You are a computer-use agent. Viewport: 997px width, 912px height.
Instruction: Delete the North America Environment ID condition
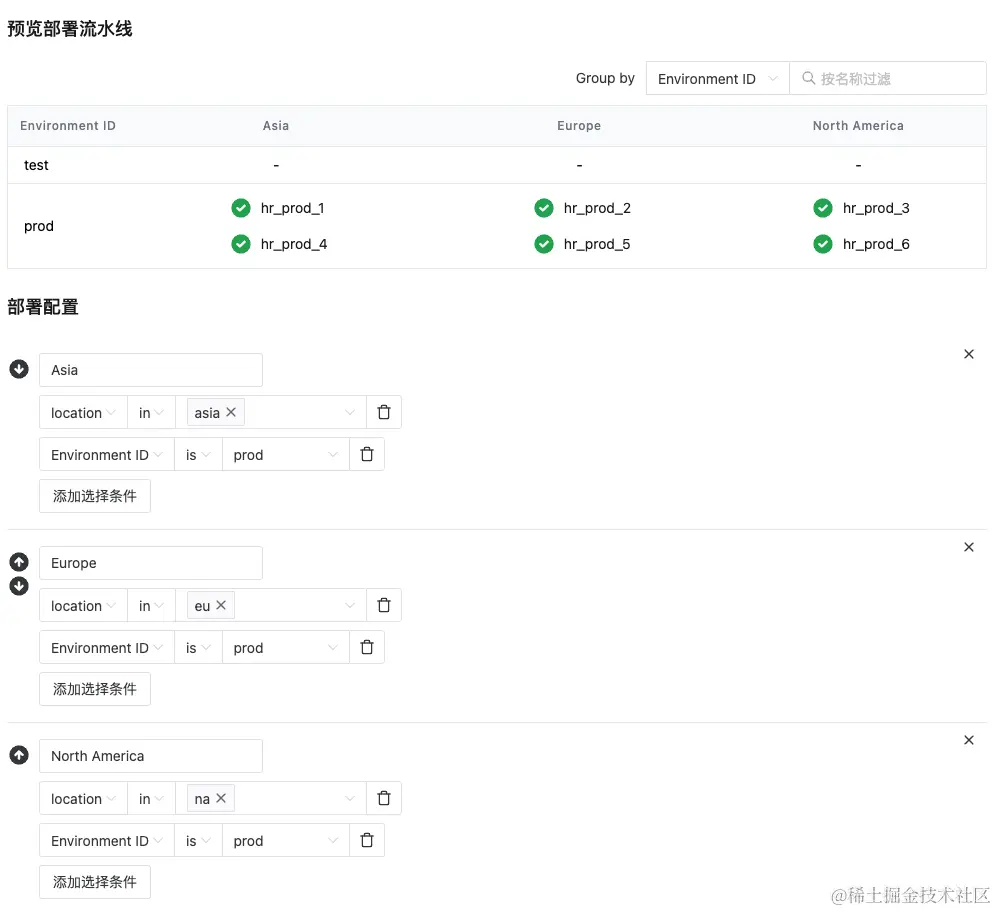(x=367, y=840)
